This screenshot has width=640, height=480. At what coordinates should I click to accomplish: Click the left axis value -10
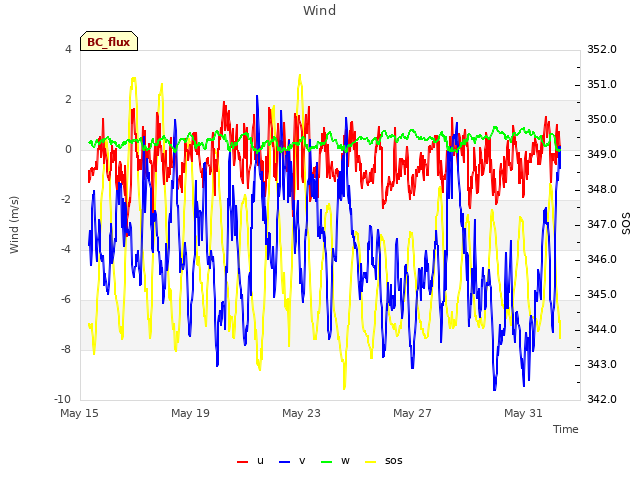coord(63,399)
